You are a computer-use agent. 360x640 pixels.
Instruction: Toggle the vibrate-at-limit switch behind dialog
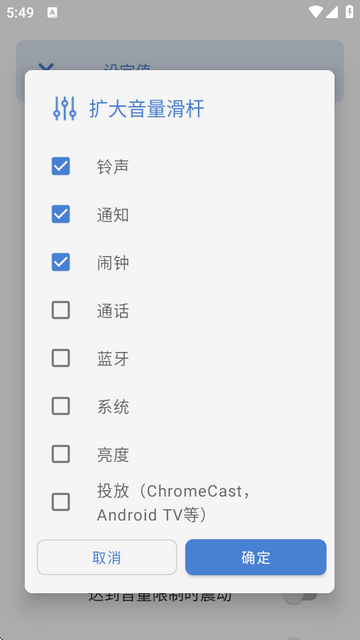301,596
